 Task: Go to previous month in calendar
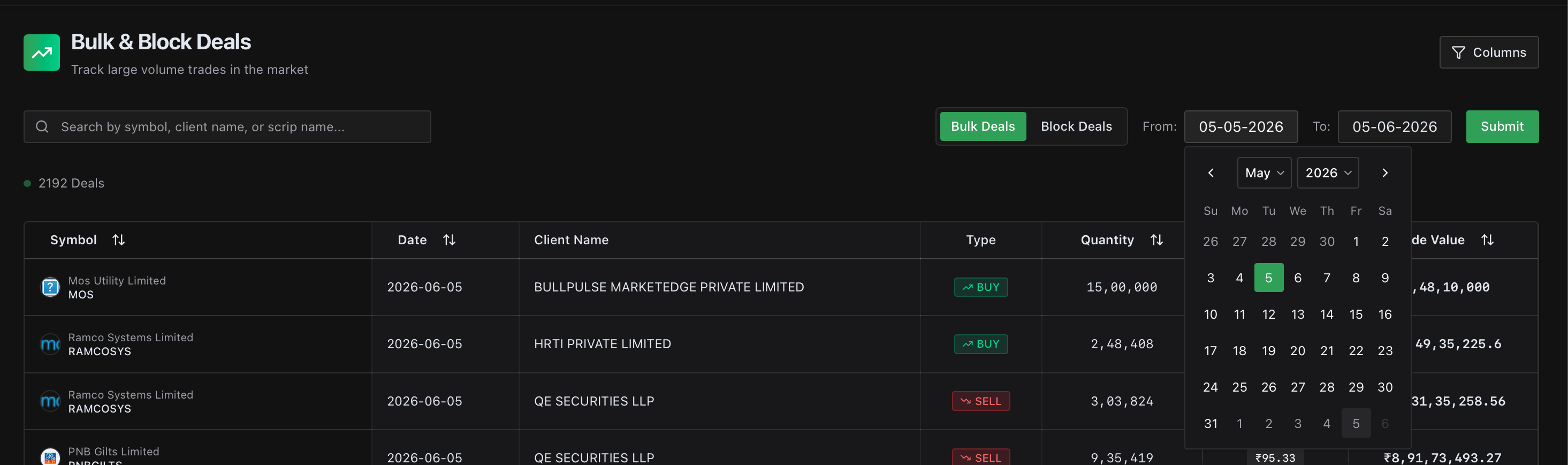pyautogui.click(x=1211, y=173)
